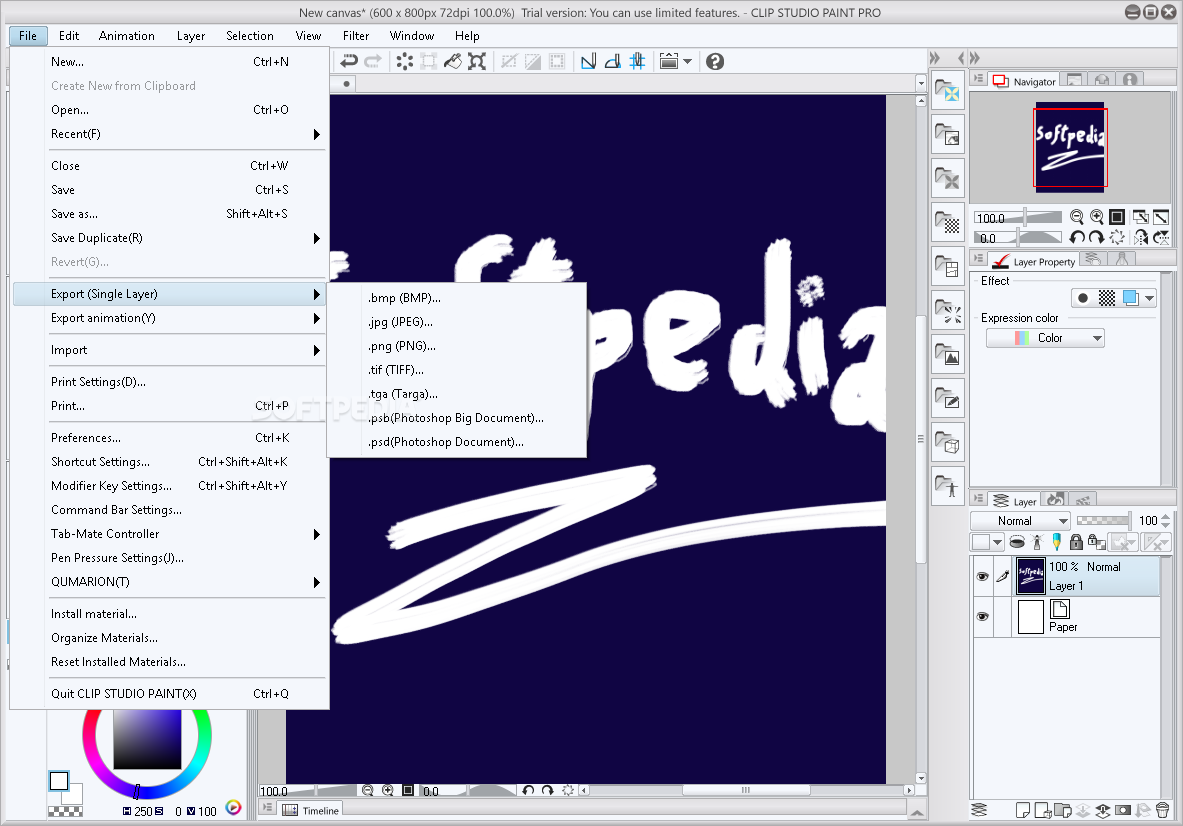The image size is (1183, 826).
Task: Click zoom in magnifier in Navigator
Action: click(1097, 217)
